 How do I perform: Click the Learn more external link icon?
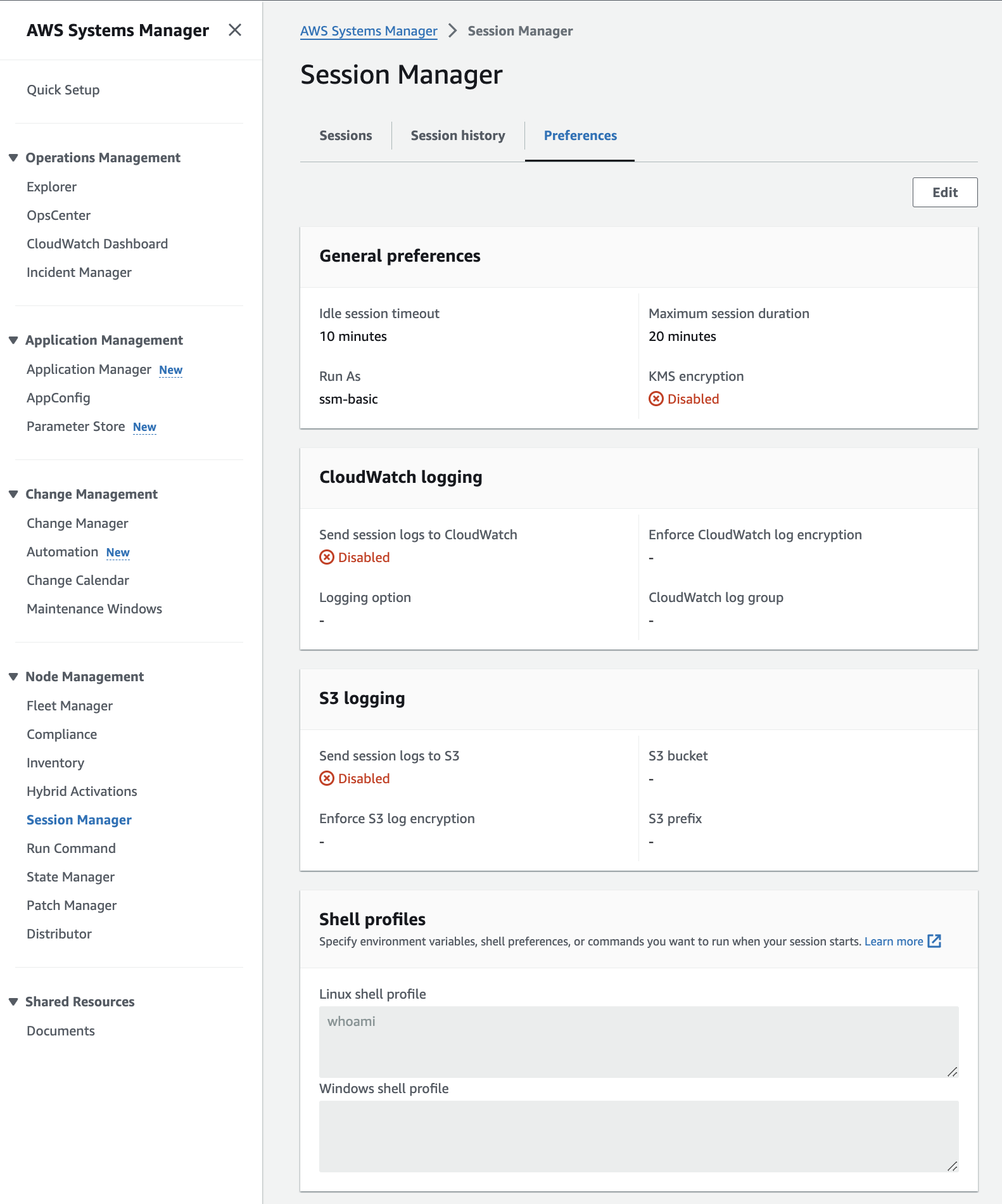tap(934, 941)
